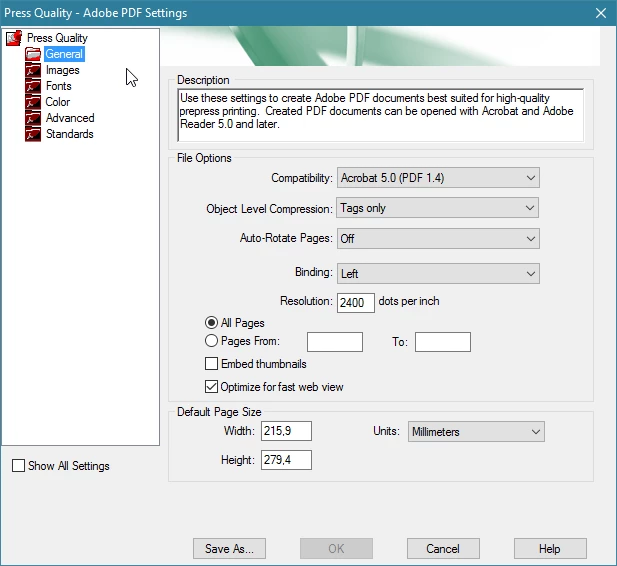The height and width of the screenshot is (566, 617).
Task: Click the Resolution input field
Action: (x=356, y=303)
